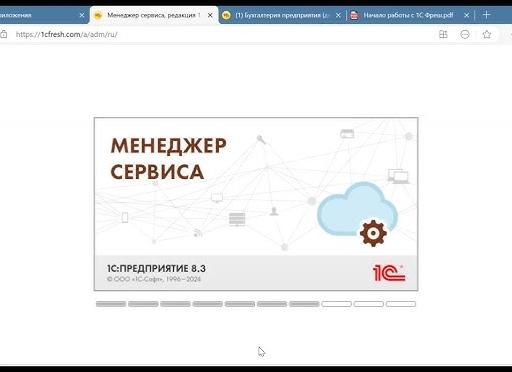Screen dimensions: 512x372
Task: Click the red 1C logo on splash
Action: click(389, 273)
